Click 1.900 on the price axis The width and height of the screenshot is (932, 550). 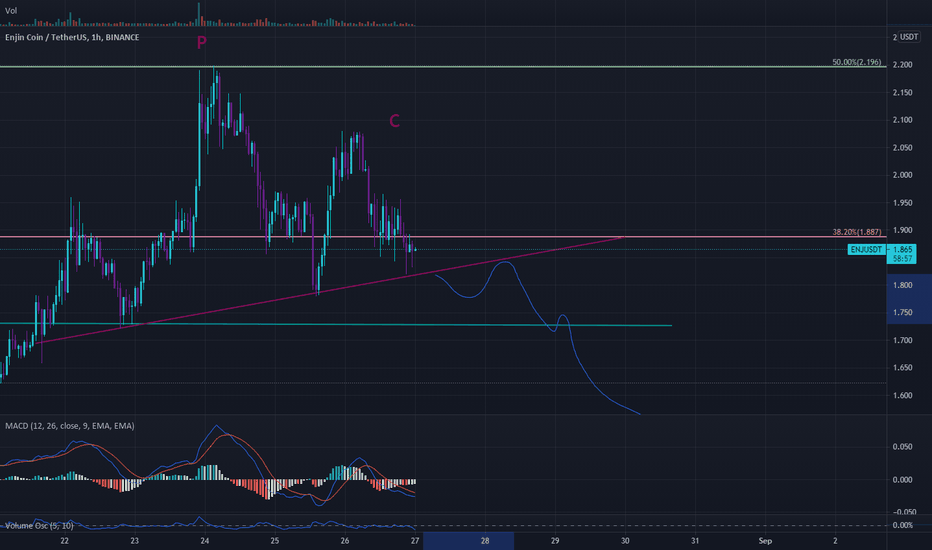(902, 231)
